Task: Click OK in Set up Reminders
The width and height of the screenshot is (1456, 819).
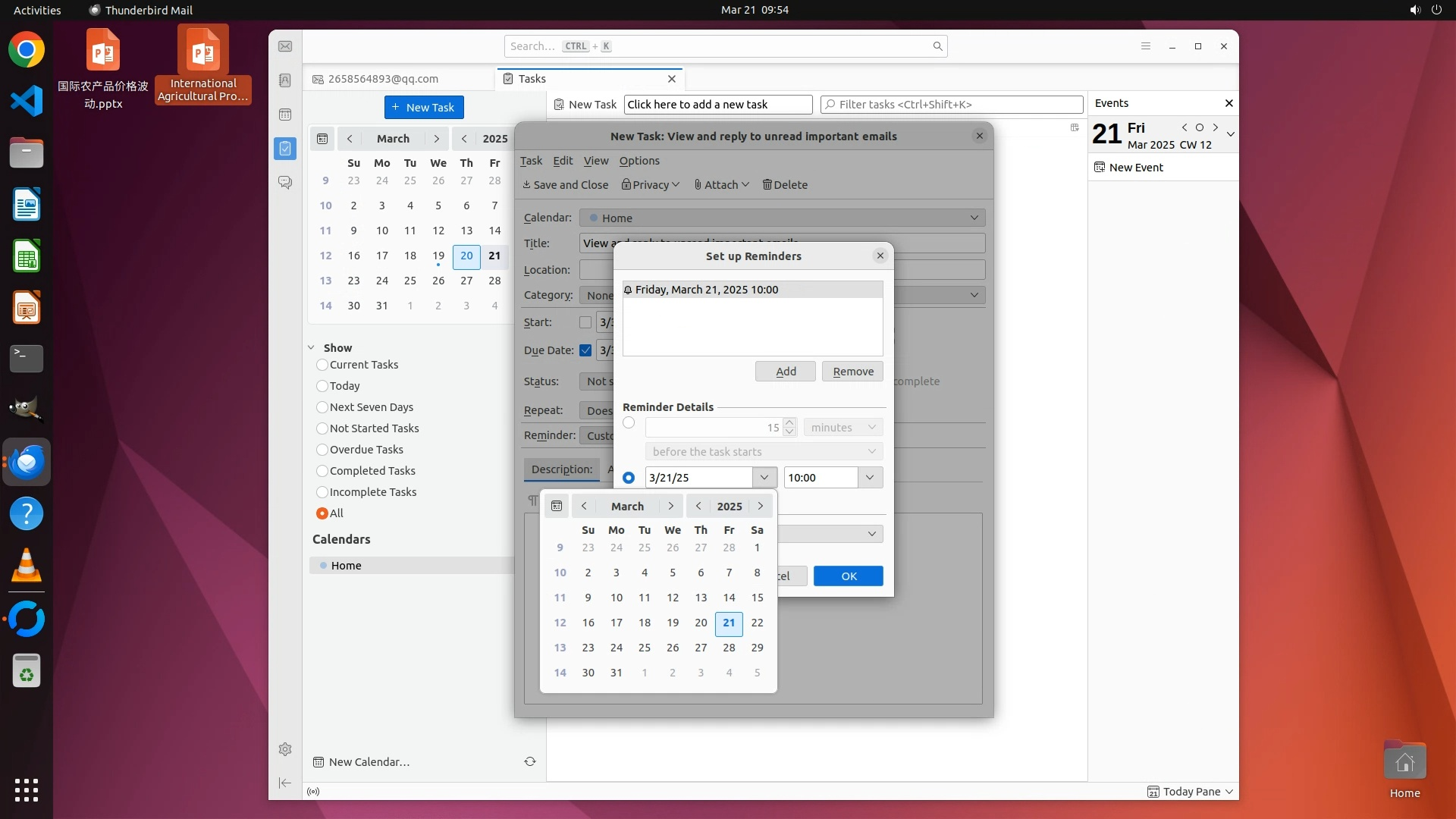Action: click(x=848, y=576)
